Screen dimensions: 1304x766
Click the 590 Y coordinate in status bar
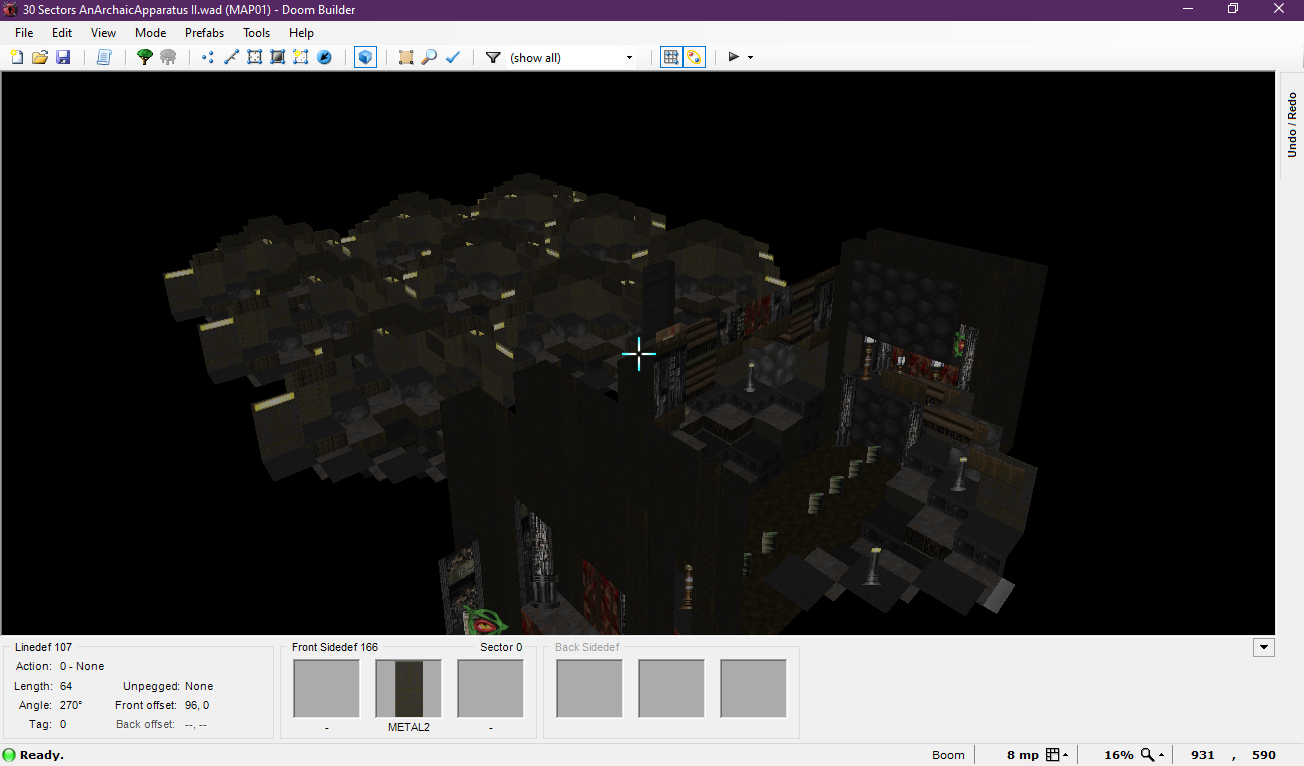point(1263,755)
